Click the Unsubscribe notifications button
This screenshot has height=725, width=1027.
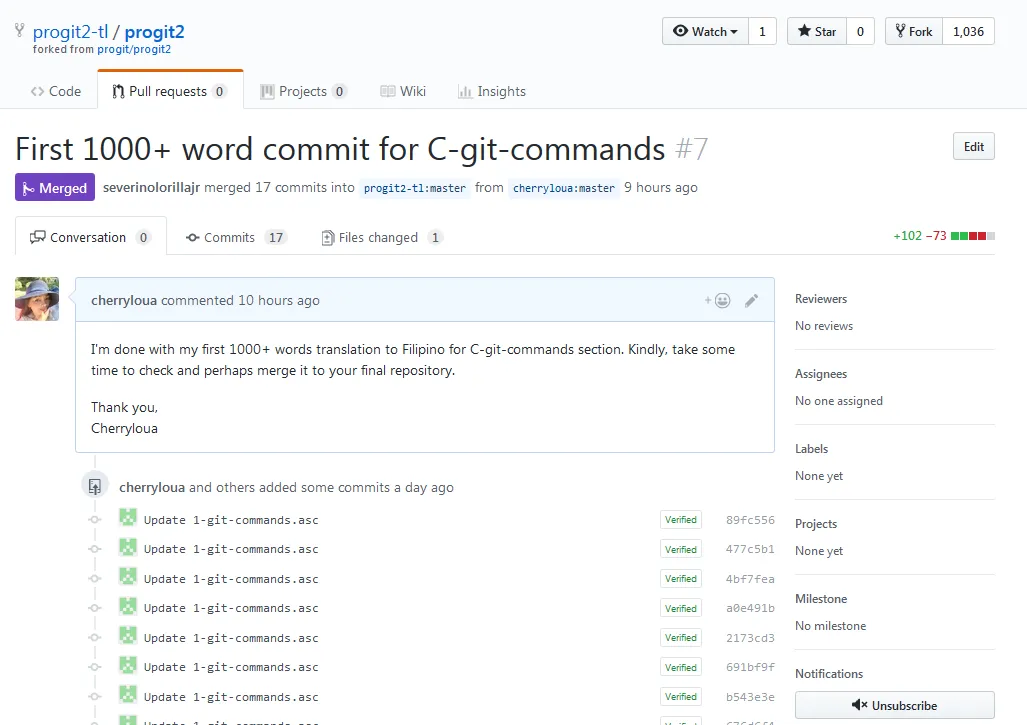[x=895, y=705]
